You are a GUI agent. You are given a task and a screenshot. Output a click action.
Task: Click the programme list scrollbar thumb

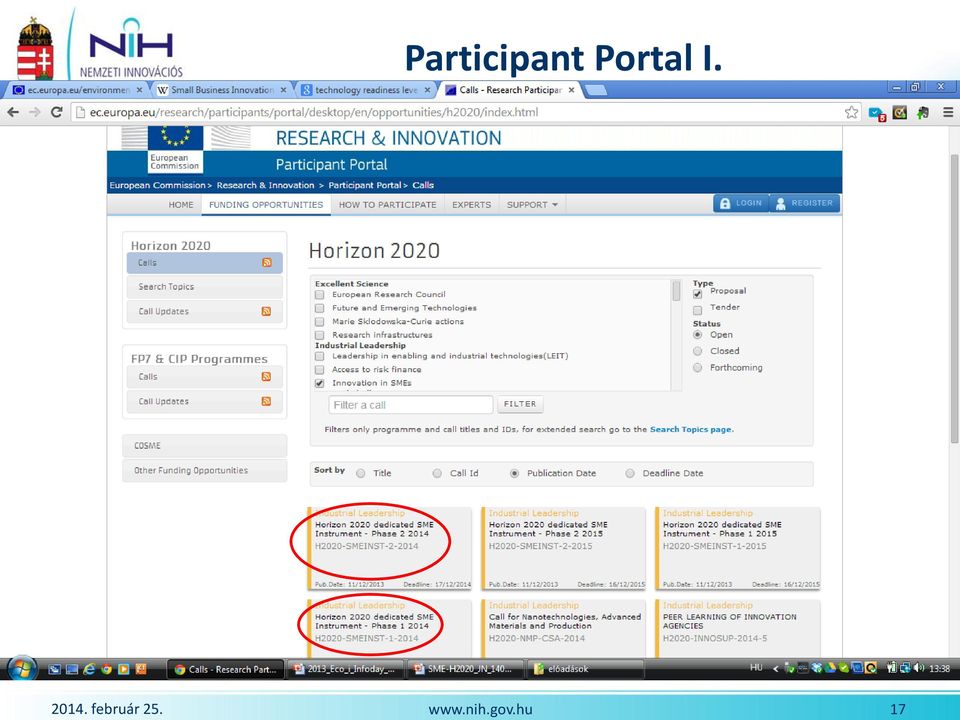[676, 291]
